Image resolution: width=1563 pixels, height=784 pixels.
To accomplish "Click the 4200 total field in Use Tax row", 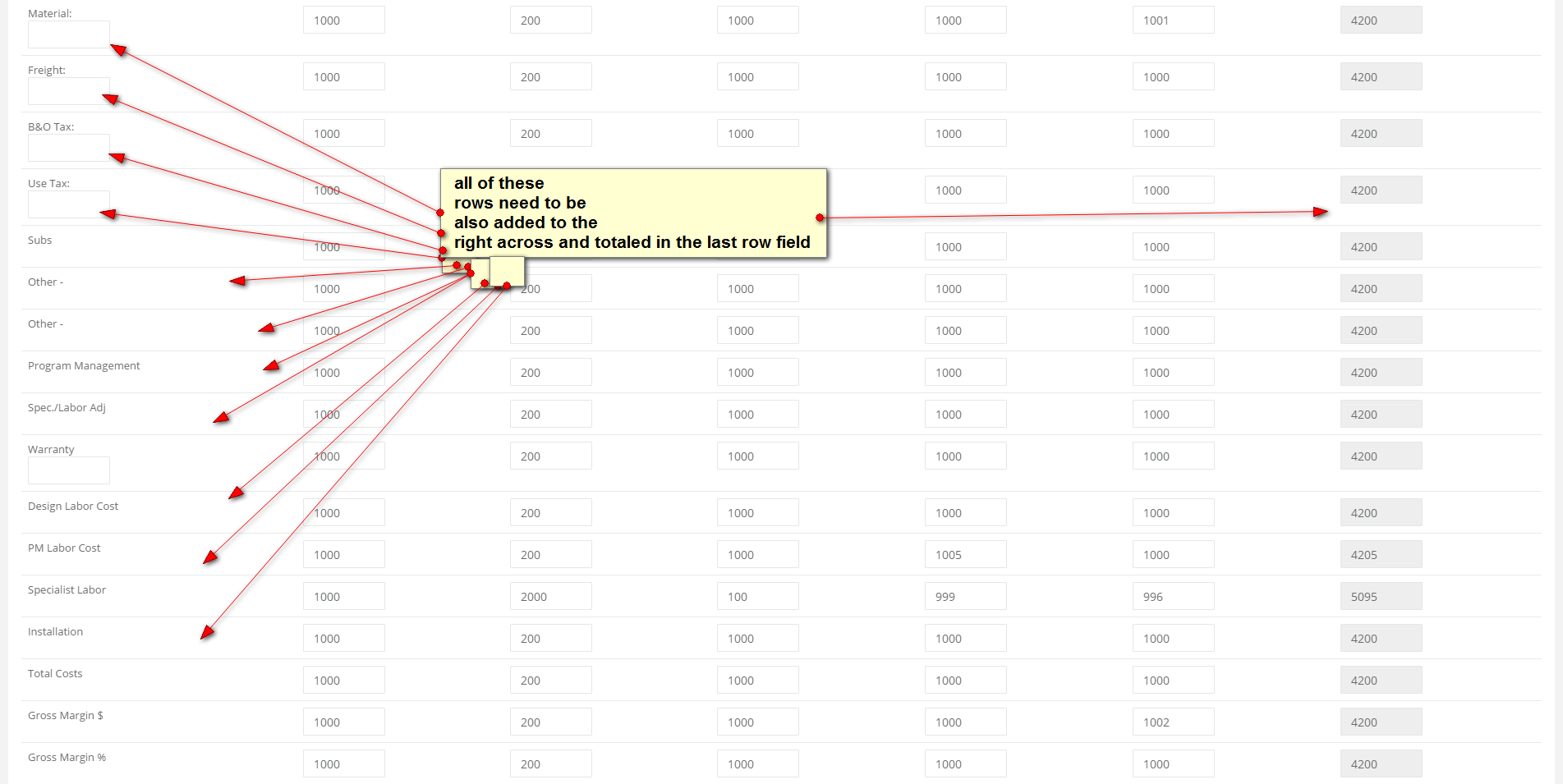I will (x=1381, y=190).
